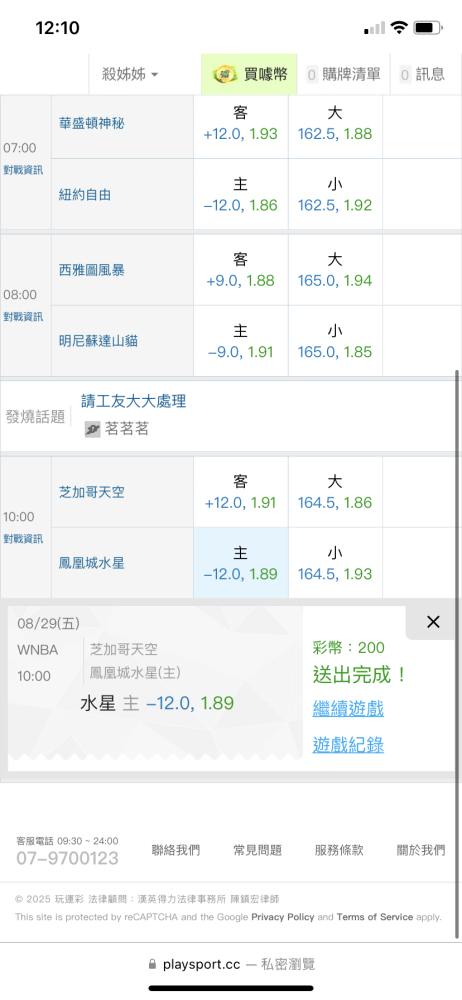Open the 遊戲紀錄 link
Viewport: 462px width, 1000px height.
pyautogui.click(x=348, y=745)
